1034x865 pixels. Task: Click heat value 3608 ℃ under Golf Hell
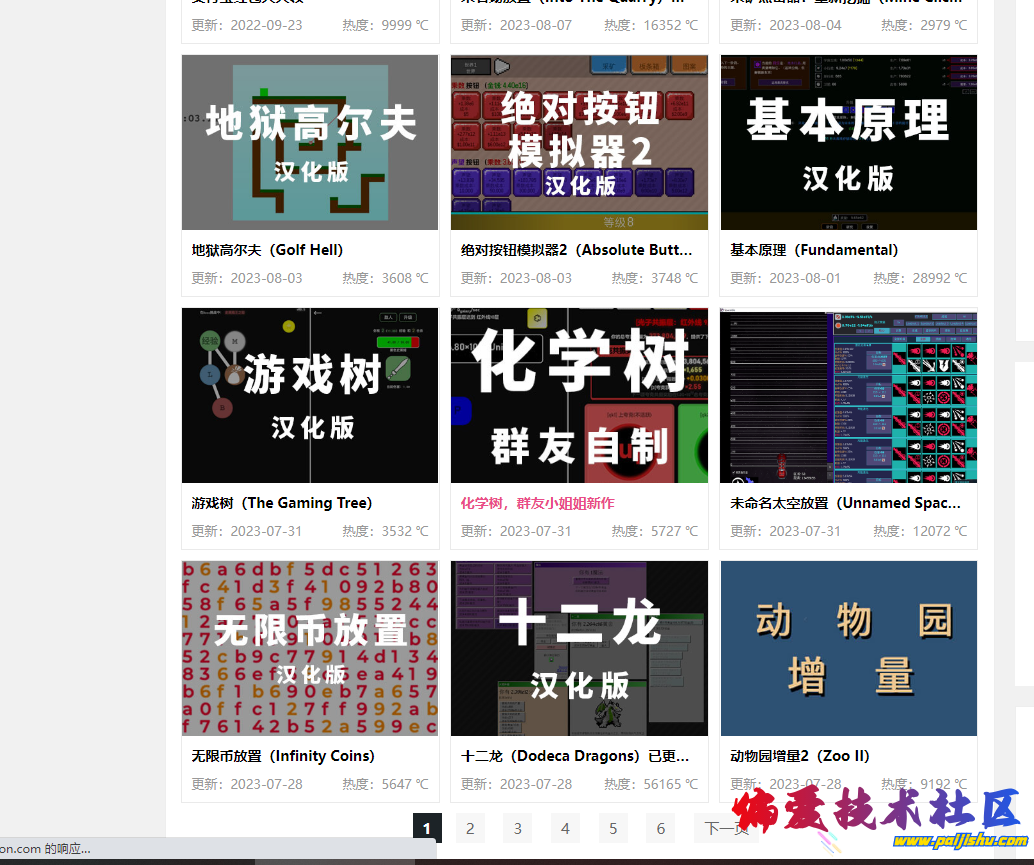point(385,278)
